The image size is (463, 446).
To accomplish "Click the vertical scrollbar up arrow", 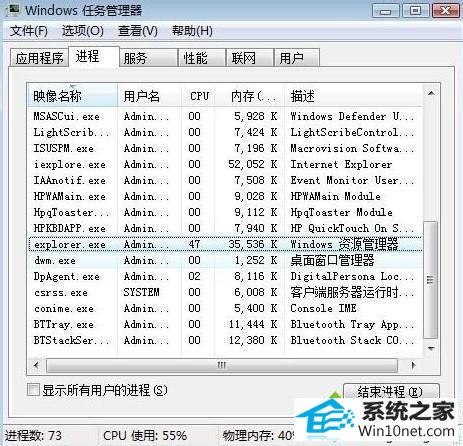I will (x=431, y=93).
